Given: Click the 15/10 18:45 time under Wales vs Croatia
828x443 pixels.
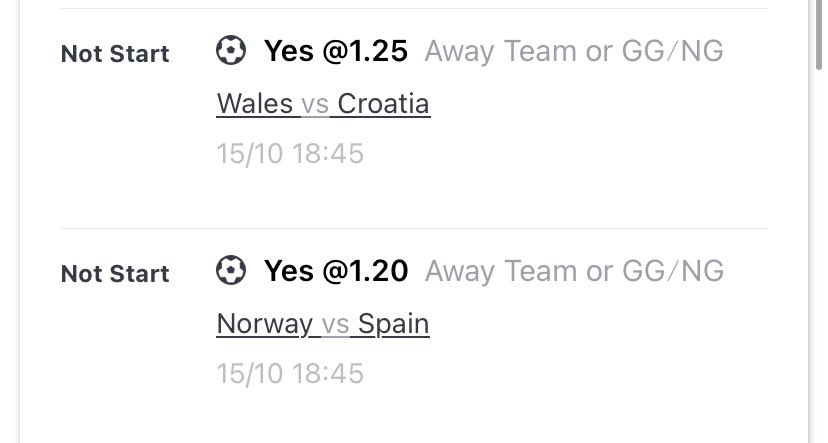Looking at the screenshot, I should 290,154.
